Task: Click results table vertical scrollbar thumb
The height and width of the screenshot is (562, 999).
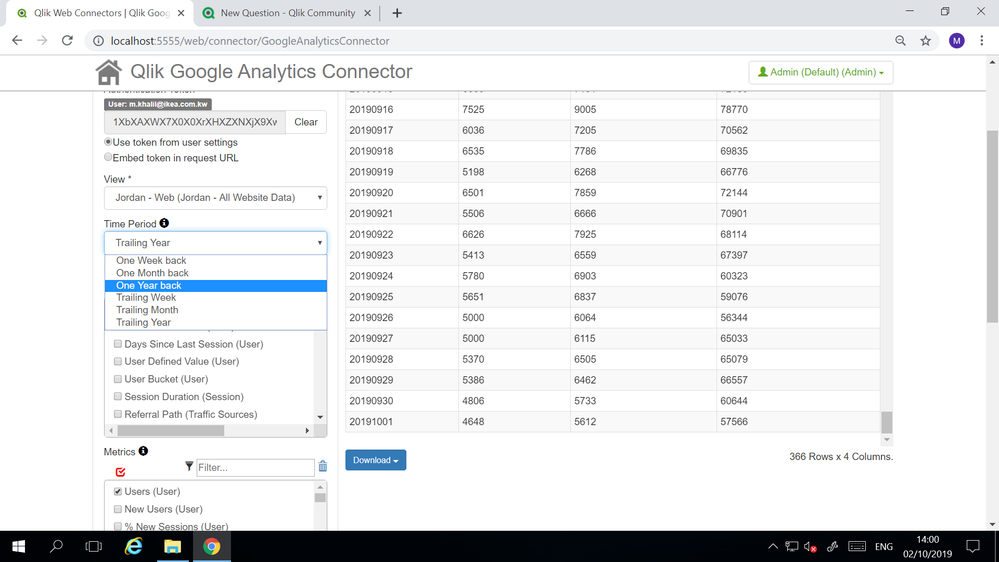Action: click(x=886, y=422)
